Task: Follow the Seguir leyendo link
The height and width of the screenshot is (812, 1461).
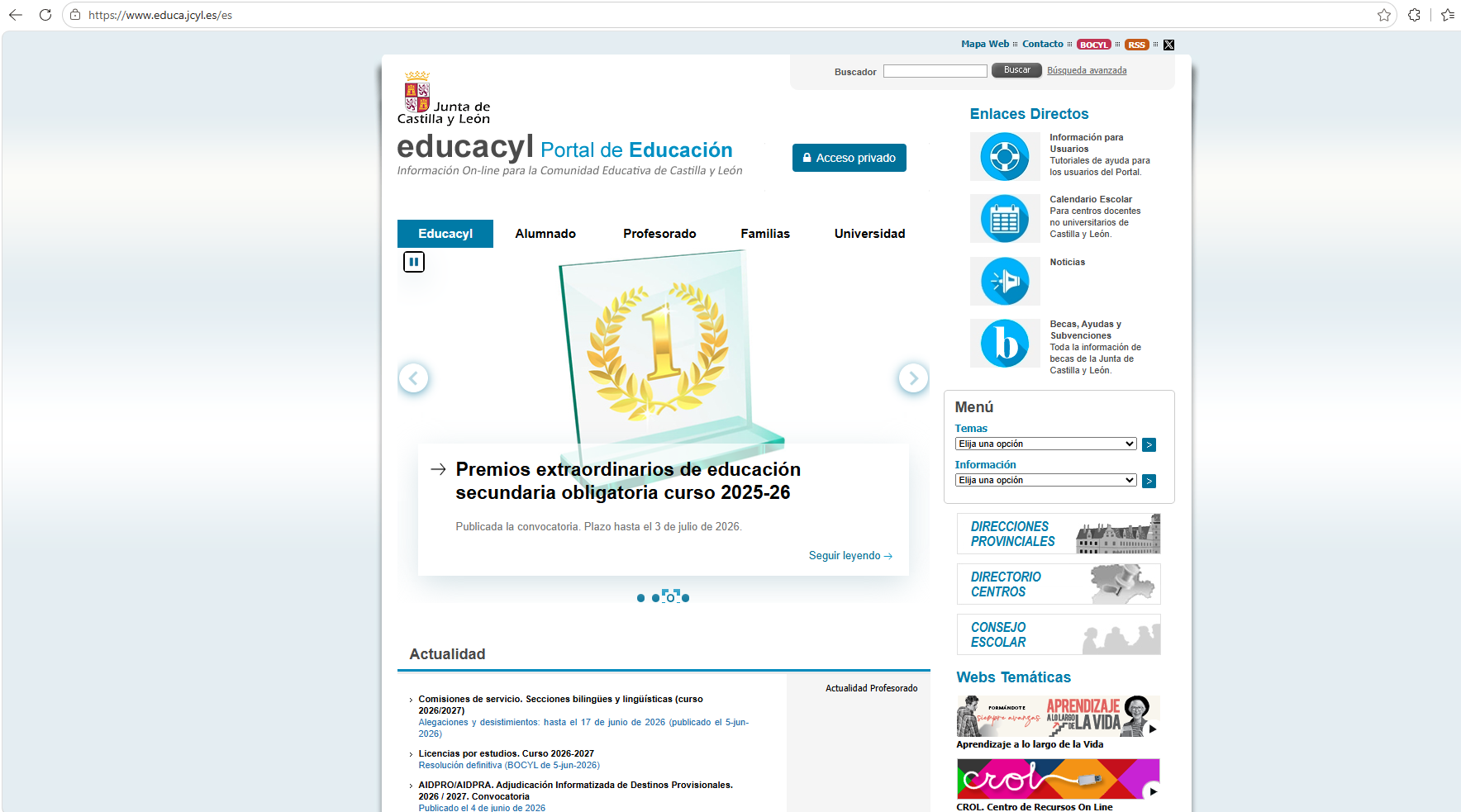Action: (x=850, y=556)
